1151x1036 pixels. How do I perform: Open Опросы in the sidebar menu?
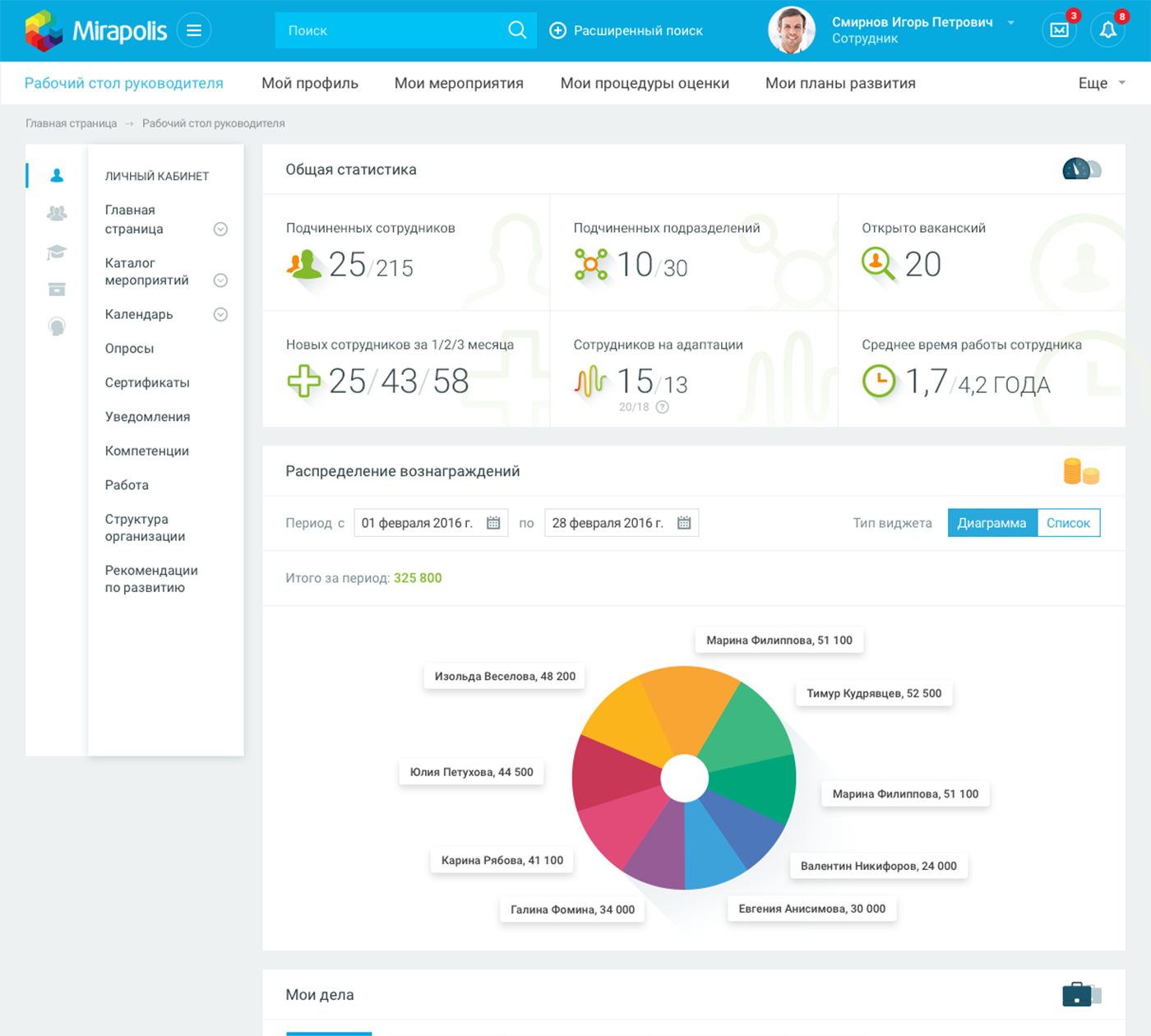coord(130,349)
